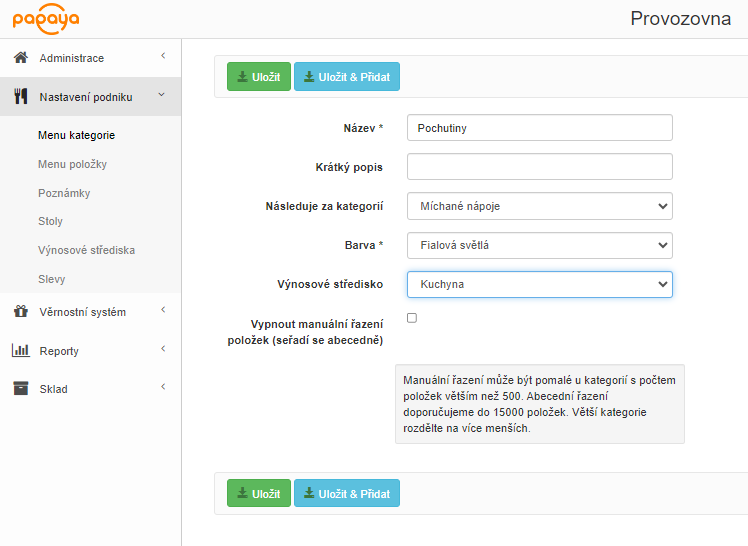Click the gift icon for Věrnostní systém

pyautogui.click(x=20, y=312)
